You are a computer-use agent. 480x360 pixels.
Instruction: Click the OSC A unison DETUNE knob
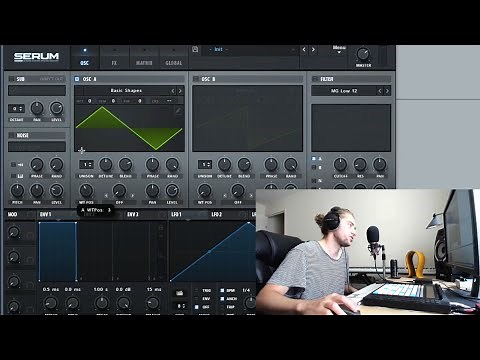click(x=106, y=164)
